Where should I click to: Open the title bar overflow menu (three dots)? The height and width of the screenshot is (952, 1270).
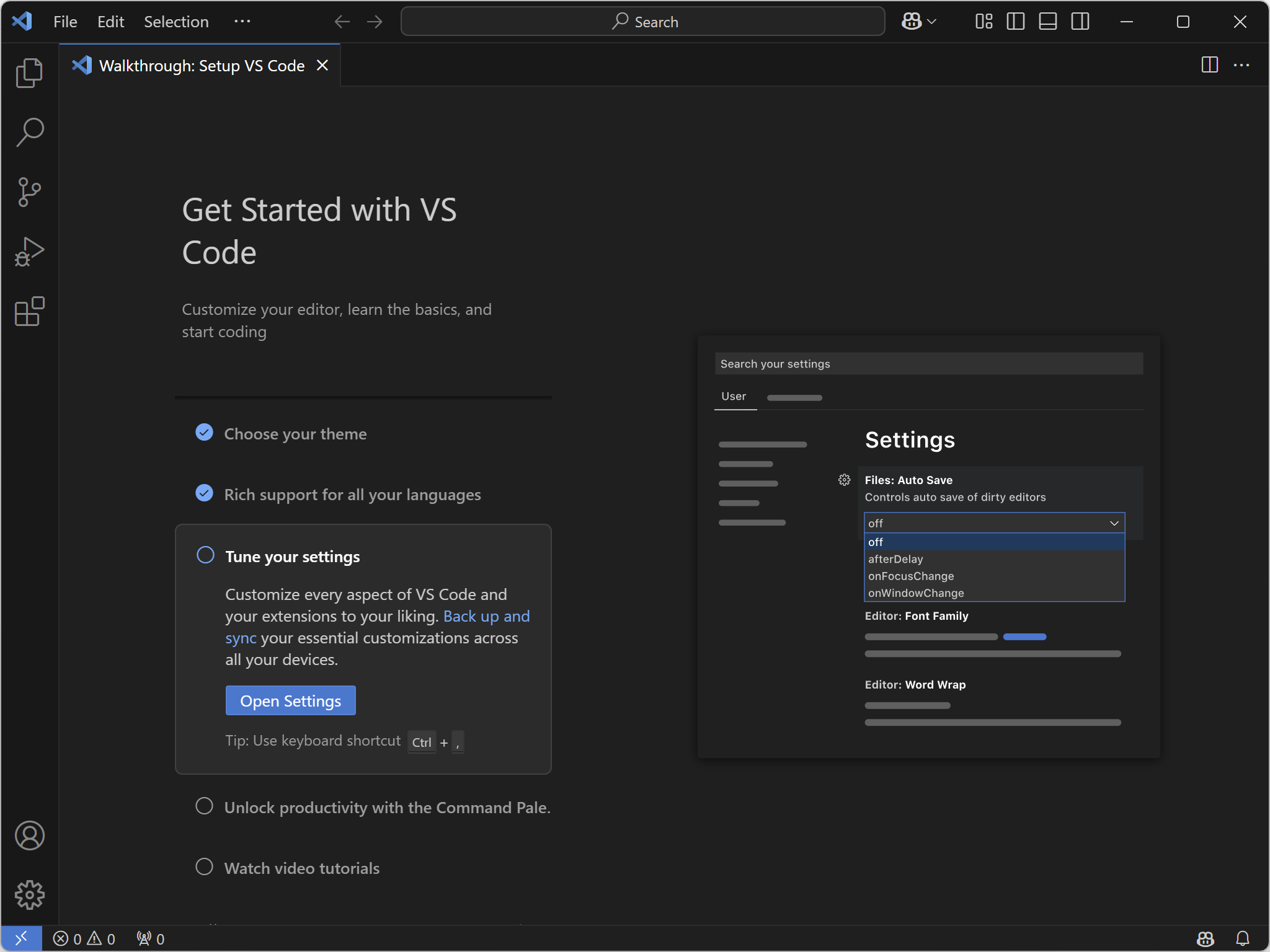point(242,22)
